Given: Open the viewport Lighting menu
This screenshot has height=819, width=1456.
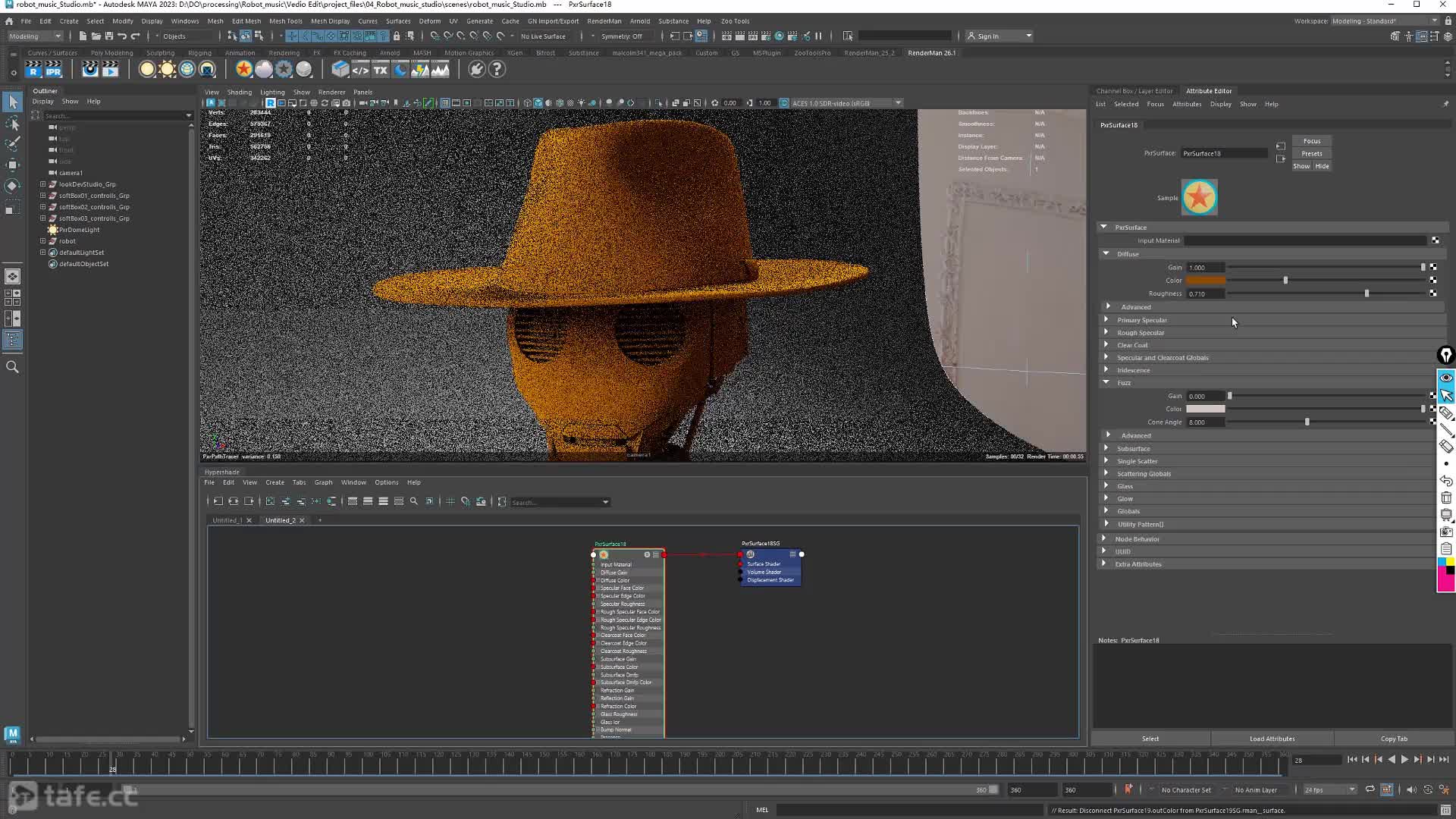Looking at the screenshot, I should [x=272, y=93].
